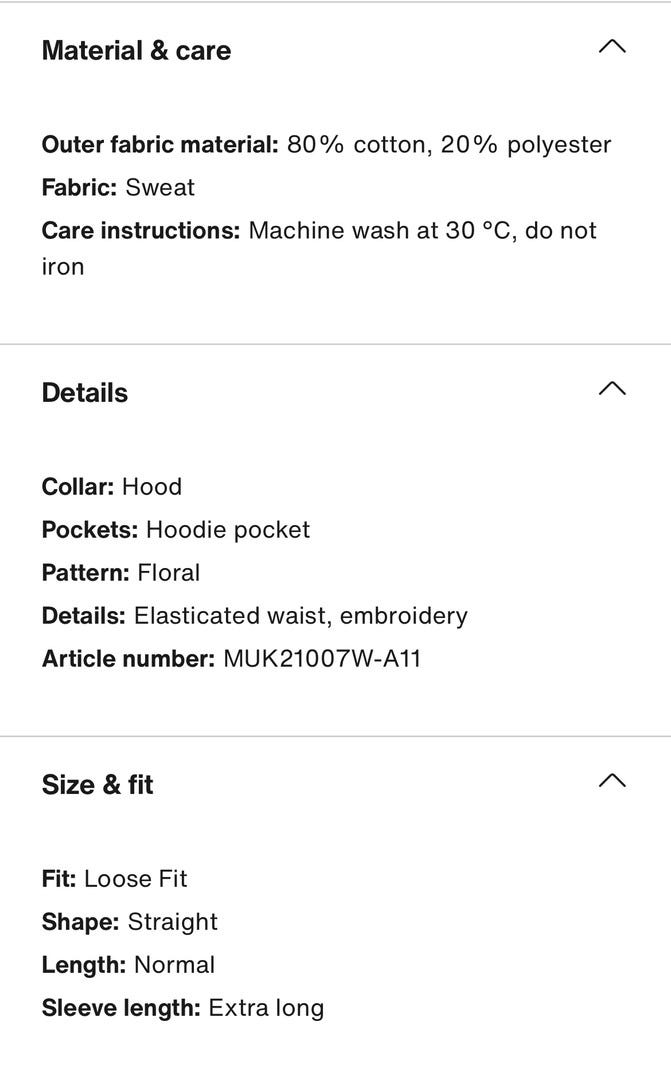
Task: Collapse the Size & fit chevron
Action: tap(611, 781)
